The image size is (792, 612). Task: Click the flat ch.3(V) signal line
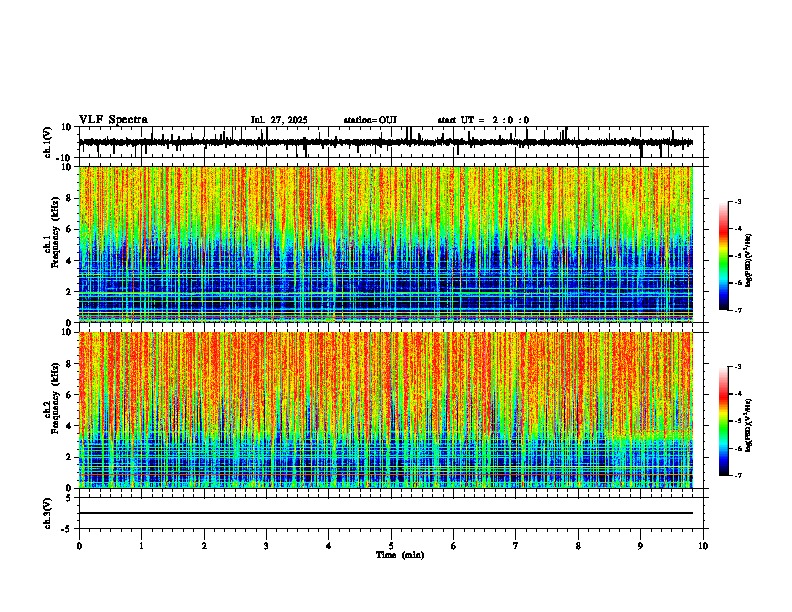pyautogui.click(x=385, y=513)
